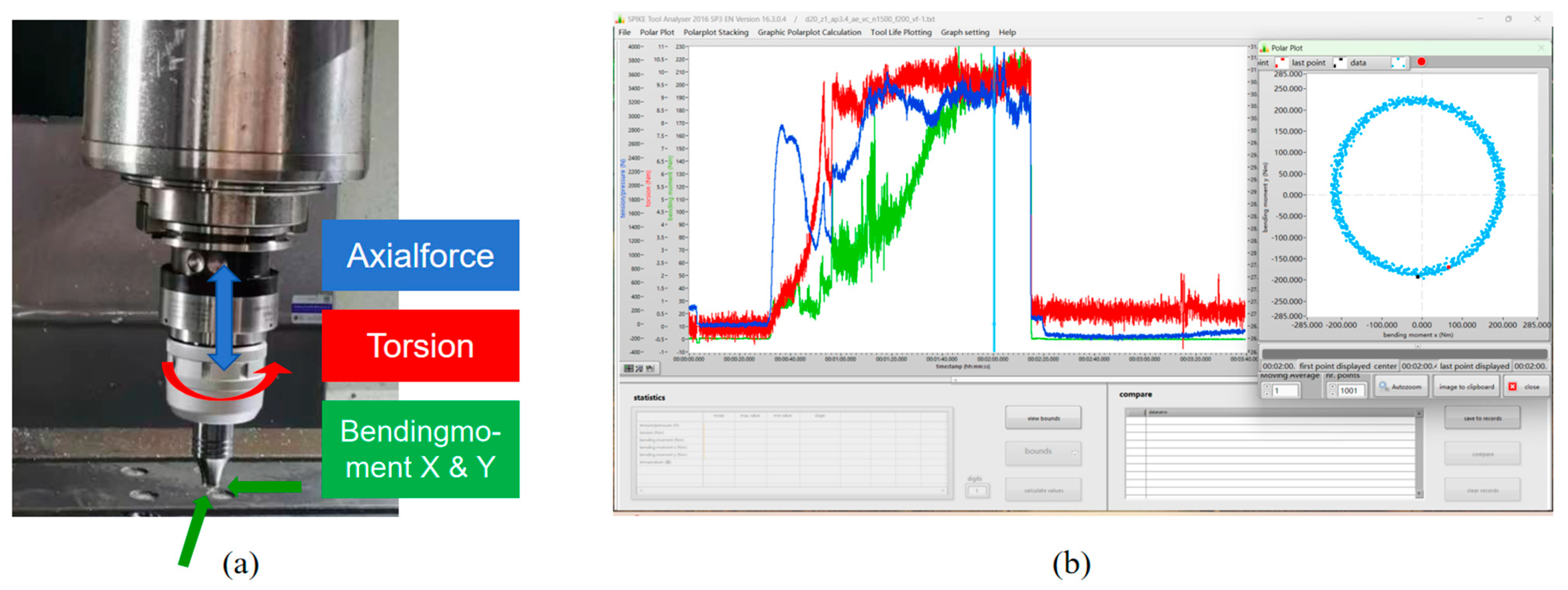Viewport: 1568px width, 590px height.
Task: Select the crosshair cursor graph tool
Action: click(629, 368)
